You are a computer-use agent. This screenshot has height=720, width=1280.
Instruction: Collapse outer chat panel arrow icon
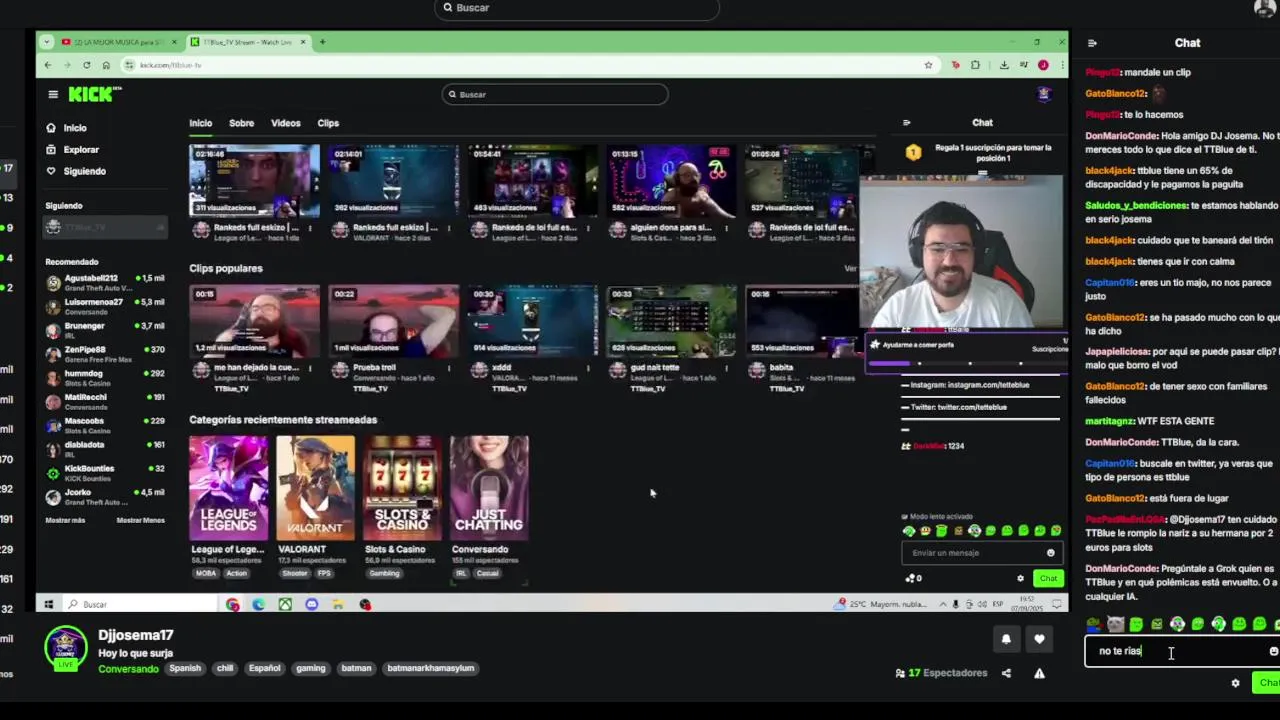point(1092,43)
